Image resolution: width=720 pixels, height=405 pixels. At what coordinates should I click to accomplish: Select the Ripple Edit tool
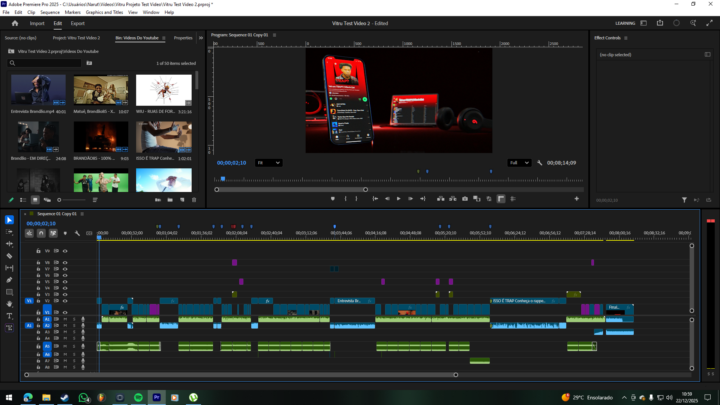point(9,244)
